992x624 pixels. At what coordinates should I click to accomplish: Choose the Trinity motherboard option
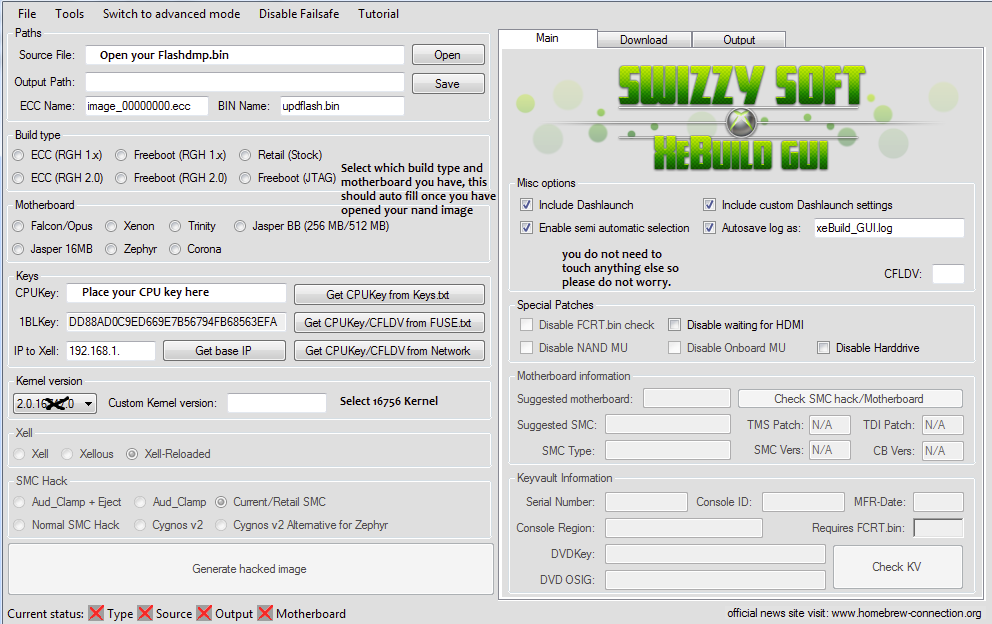(x=176, y=226)
